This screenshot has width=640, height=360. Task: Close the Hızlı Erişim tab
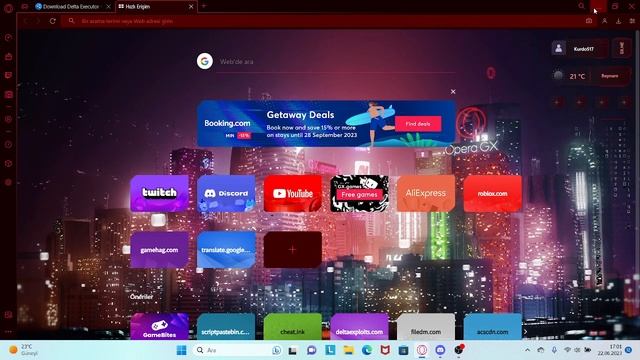pos(191,7)
